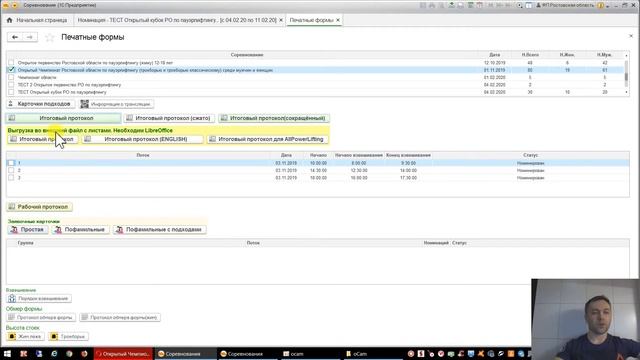Open Информация о трансляции QR button
Image resolution: width=640 pixels, height=360 pixels.
tap(117, 104)
